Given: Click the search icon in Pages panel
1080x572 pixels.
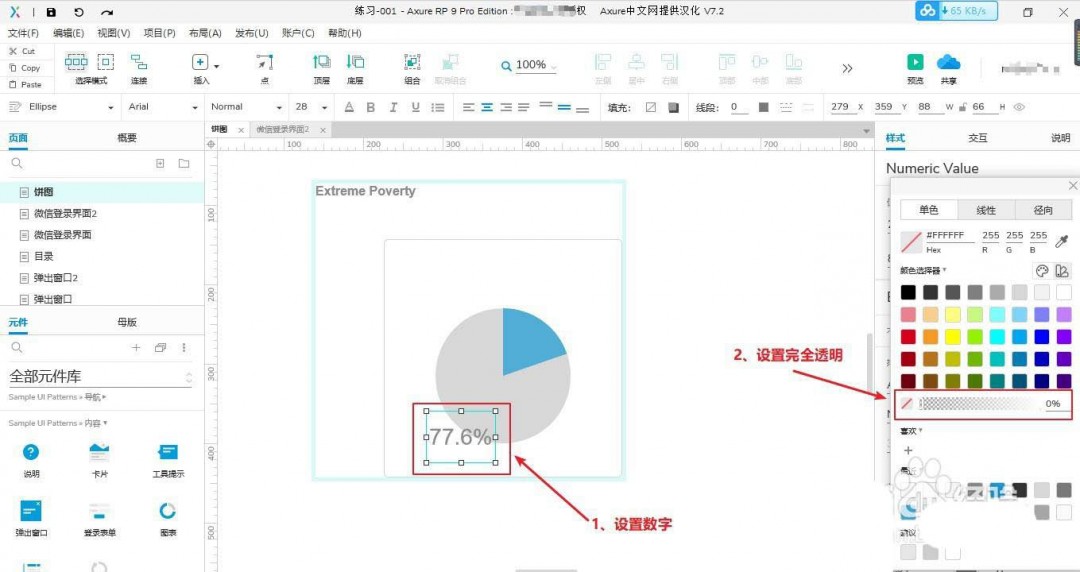Looking at the screenshot, I should 17,163.
